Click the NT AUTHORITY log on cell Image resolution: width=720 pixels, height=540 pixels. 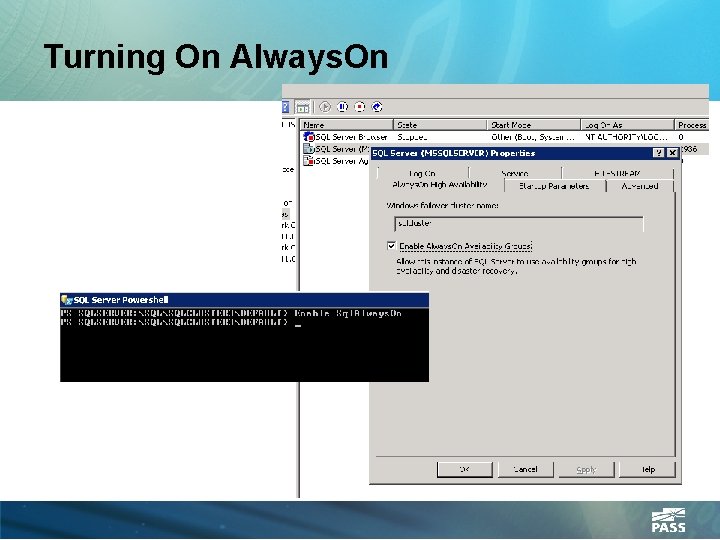[626, 137]
